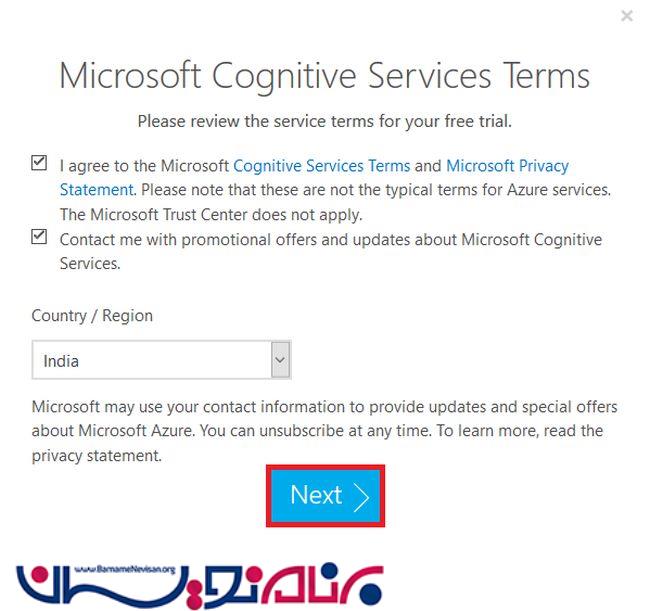Click the 'privacy statement.' text ending the paragraph
650x611 pixels.
tap(97, 456)
